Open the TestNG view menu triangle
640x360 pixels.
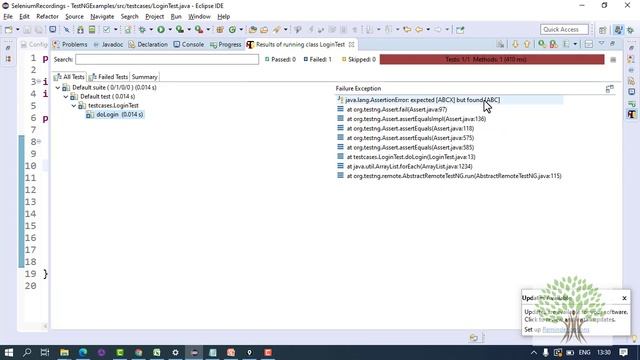pos(601,44)
